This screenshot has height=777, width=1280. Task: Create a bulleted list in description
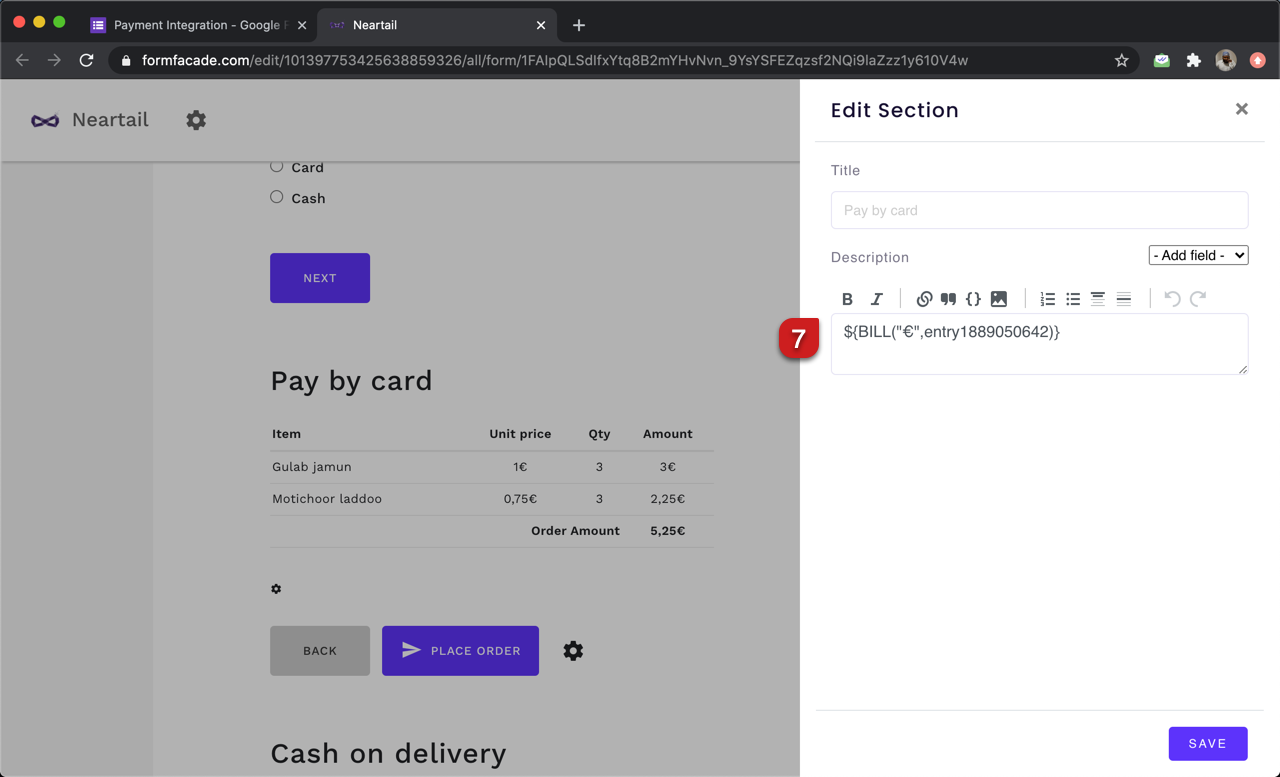click(x=1073, y=299)
